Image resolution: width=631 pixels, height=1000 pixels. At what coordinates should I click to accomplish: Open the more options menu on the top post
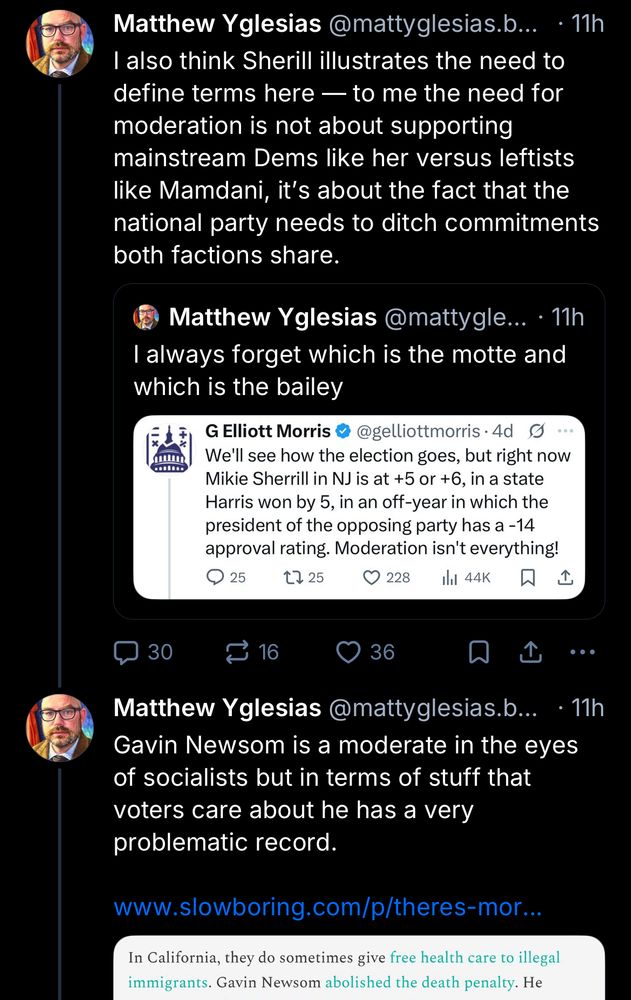click(582, 652)
